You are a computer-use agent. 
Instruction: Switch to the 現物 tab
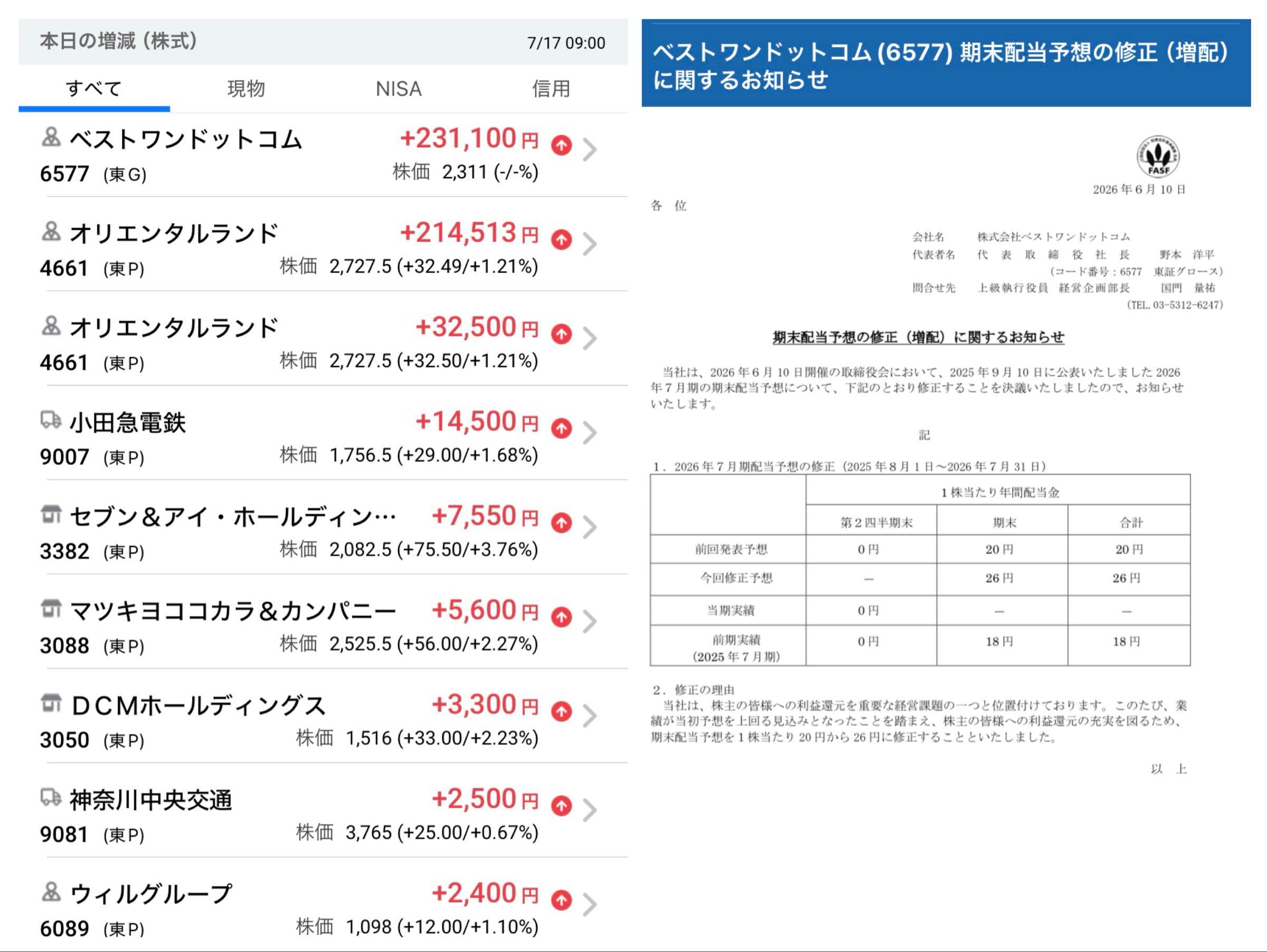[247, 89]
